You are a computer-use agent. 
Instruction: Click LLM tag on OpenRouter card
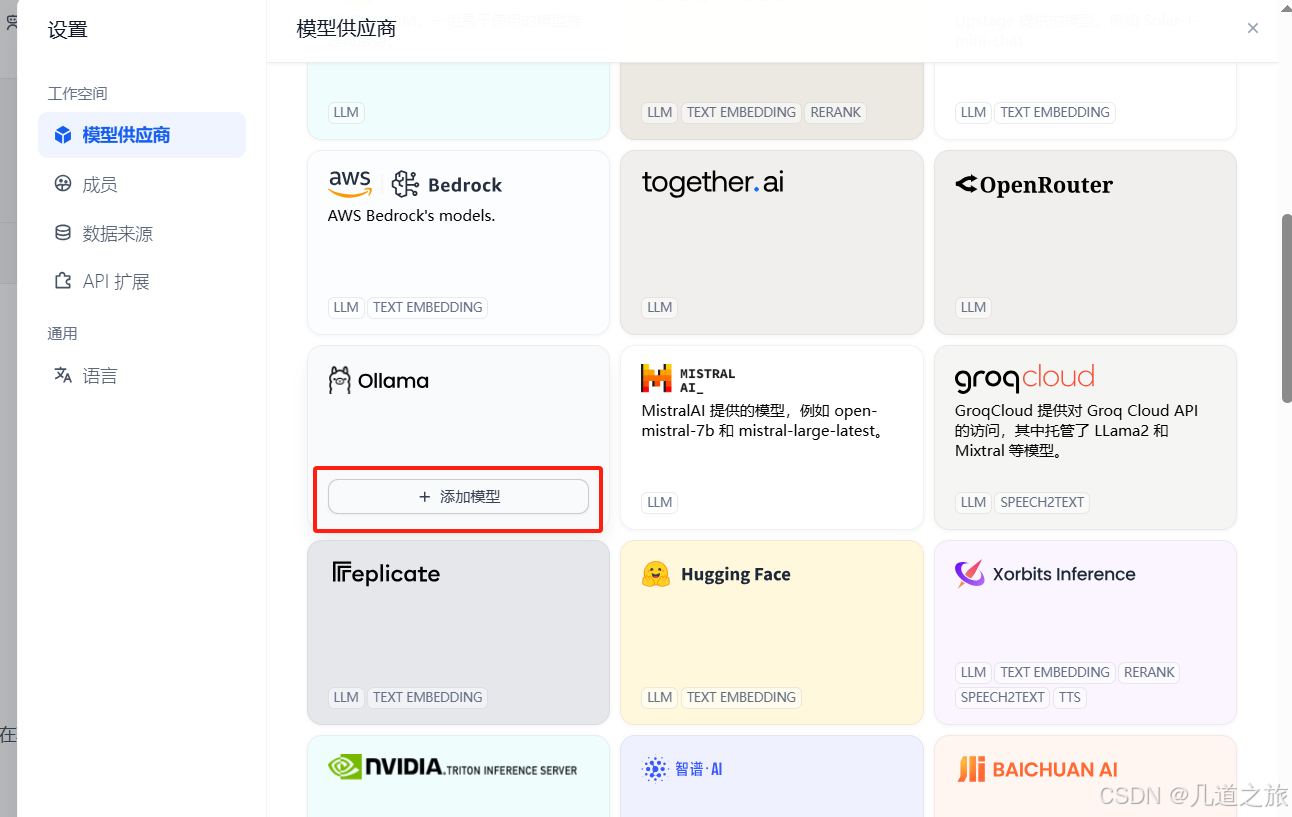[x=974, y=307]
